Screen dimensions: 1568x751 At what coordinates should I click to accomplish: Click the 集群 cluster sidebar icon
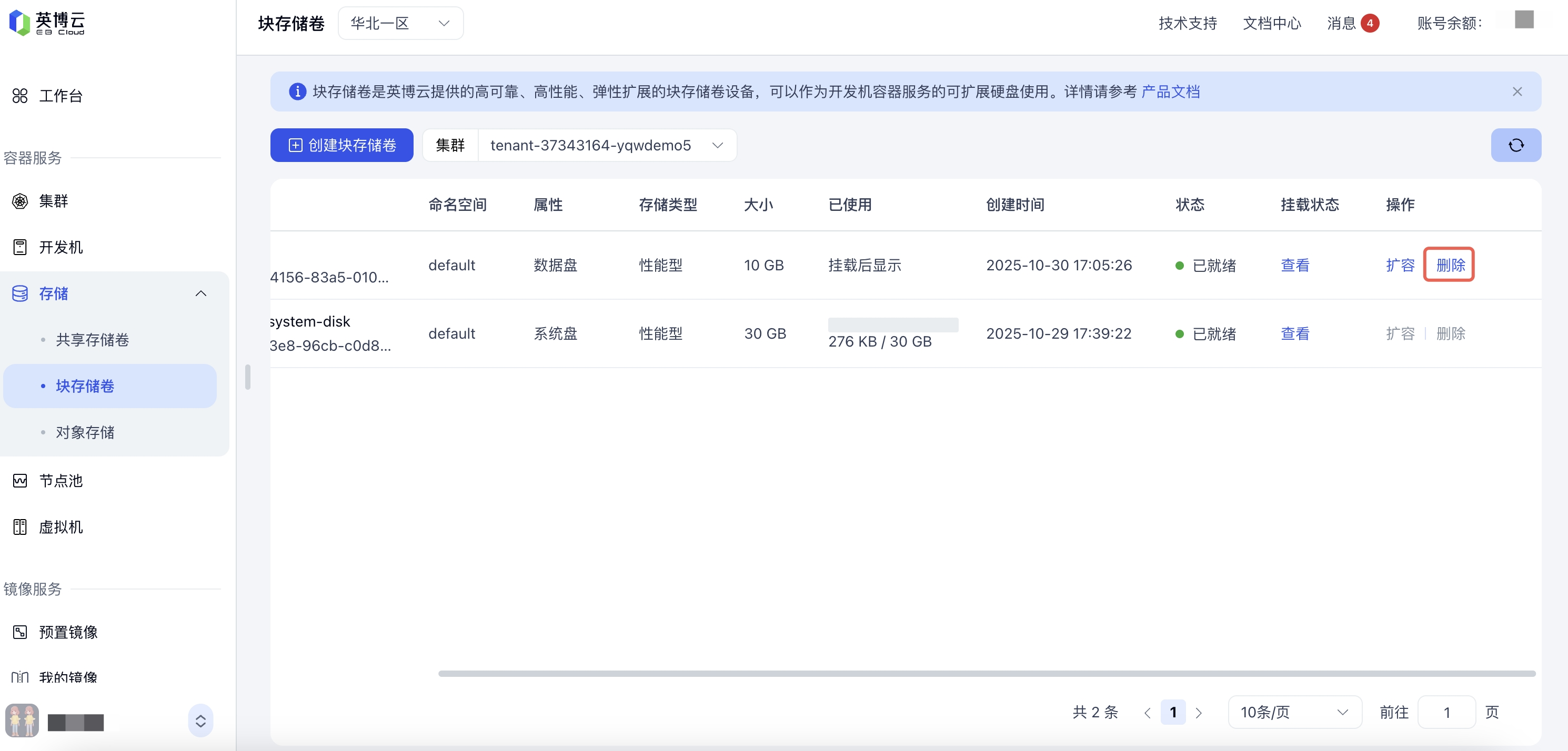pyautogui.click(x=20, y=201)
